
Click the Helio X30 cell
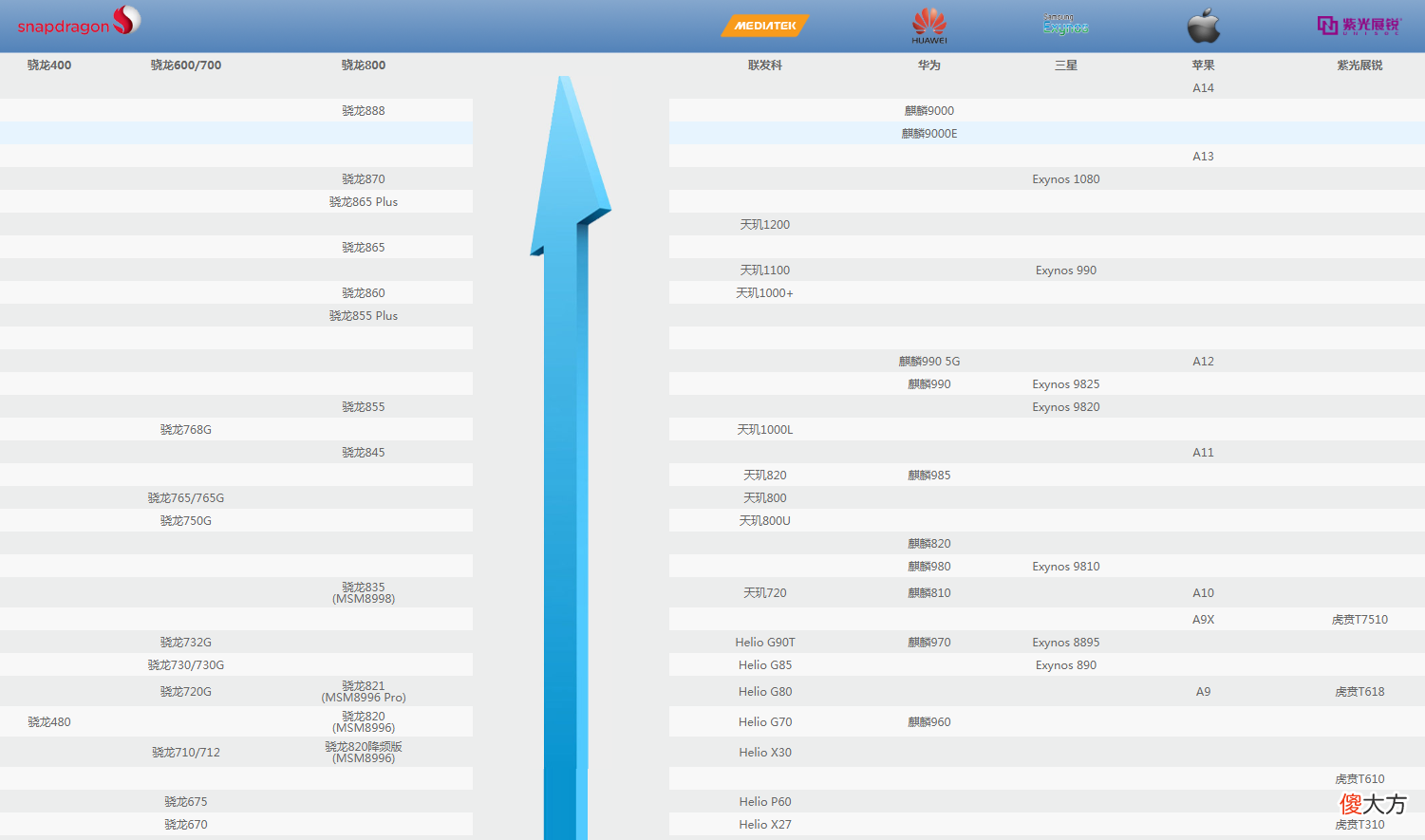coord(765,753)
